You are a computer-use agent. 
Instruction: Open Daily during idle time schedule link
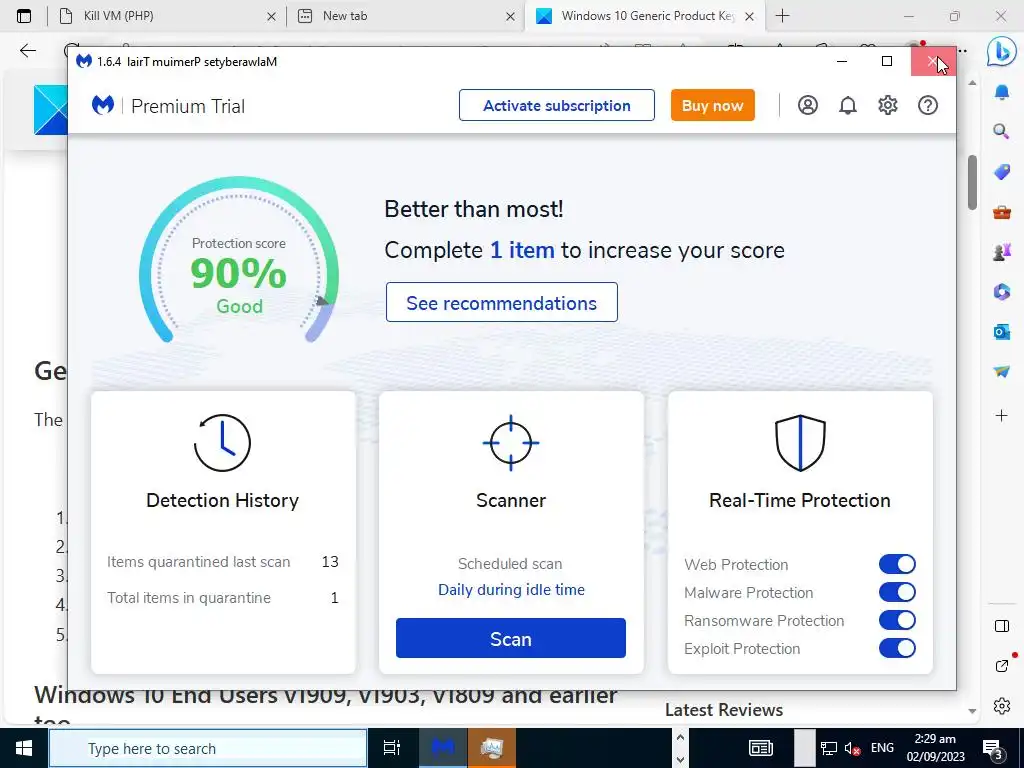(511, 590)
